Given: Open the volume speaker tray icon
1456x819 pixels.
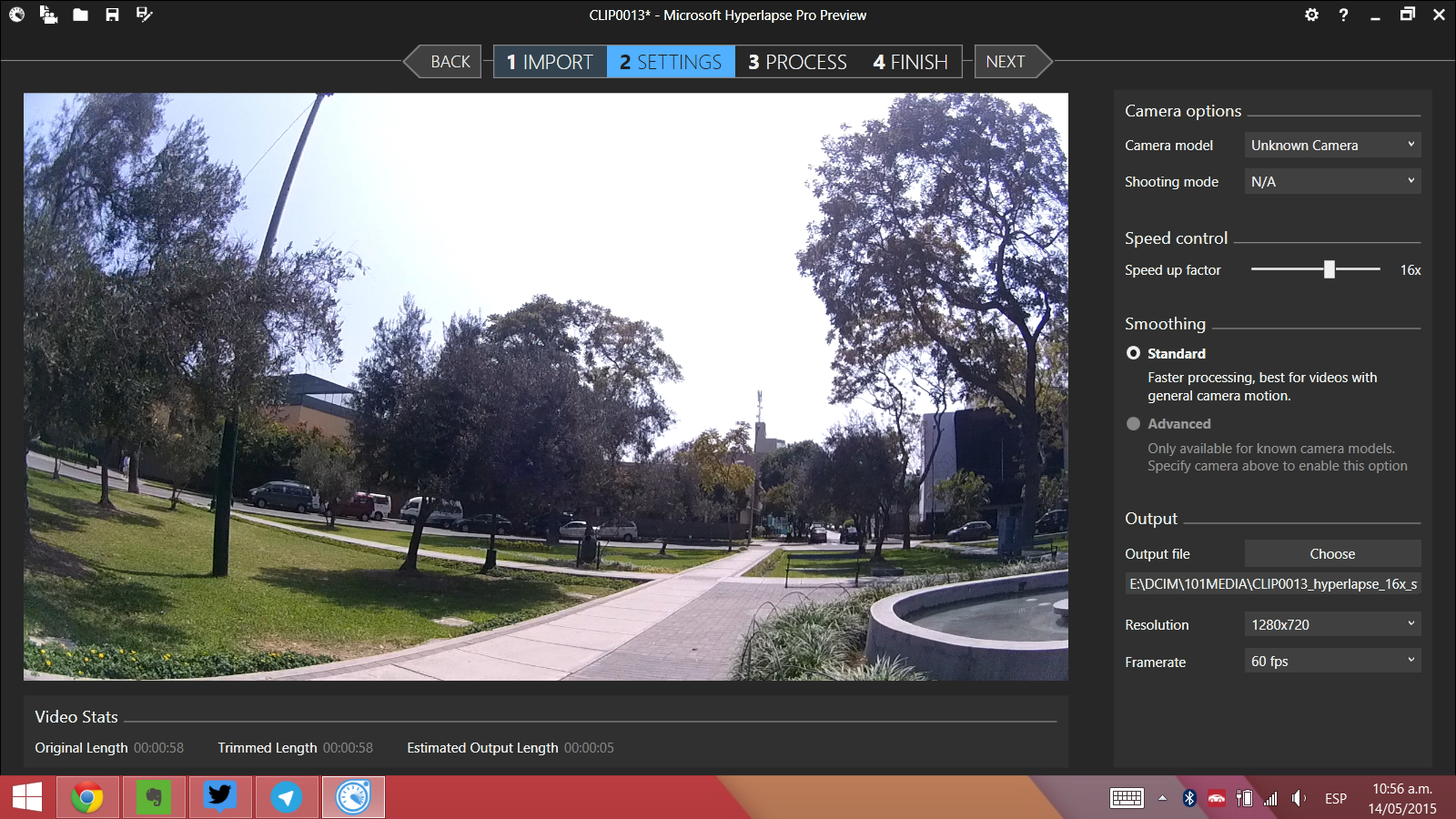Looking at the screenshot, I should pos(1299,798).
